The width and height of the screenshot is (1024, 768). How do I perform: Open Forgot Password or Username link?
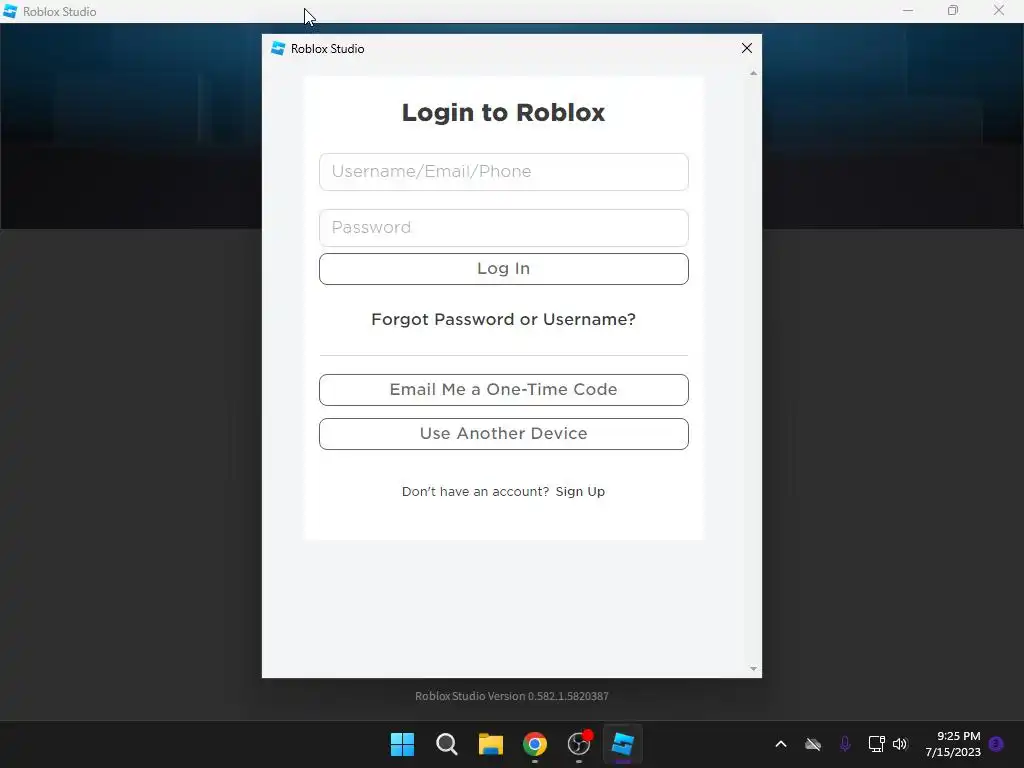pyautogui.click(x=504, y=319)
